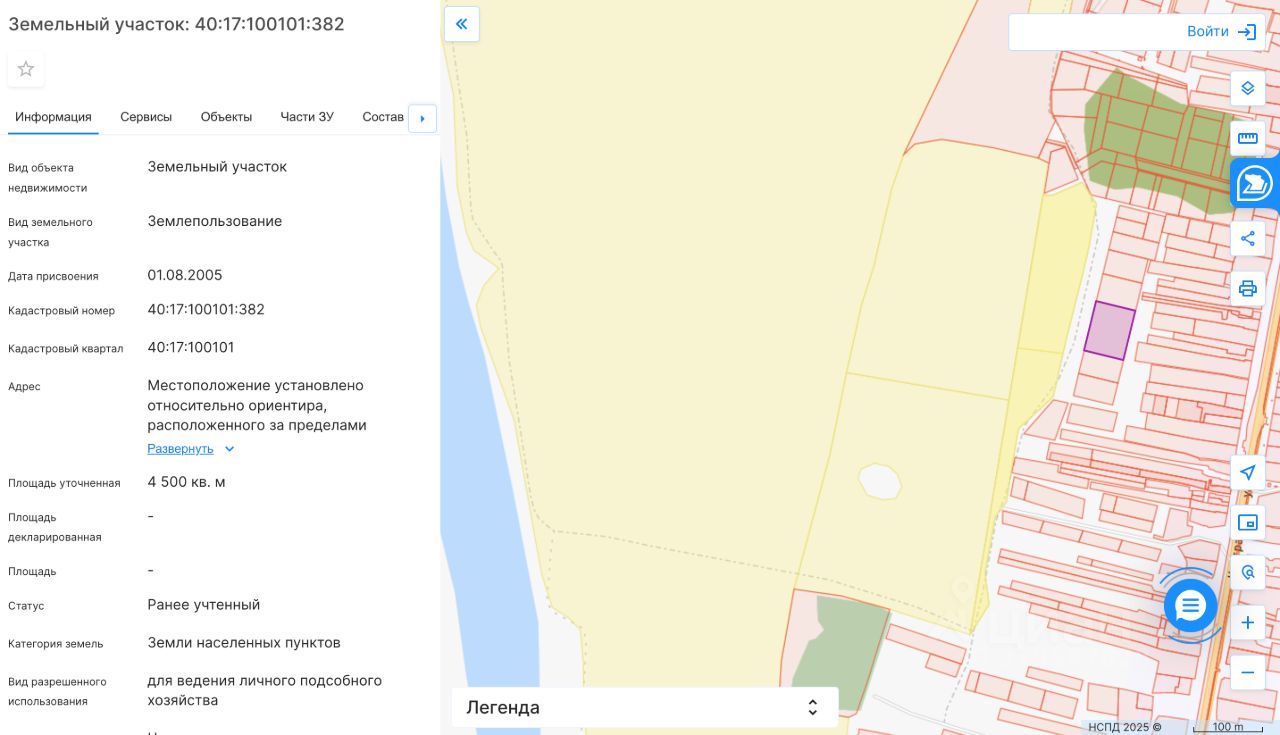1280x735 pixels.
Task: Open the share map option
Action: [1247, 239]
